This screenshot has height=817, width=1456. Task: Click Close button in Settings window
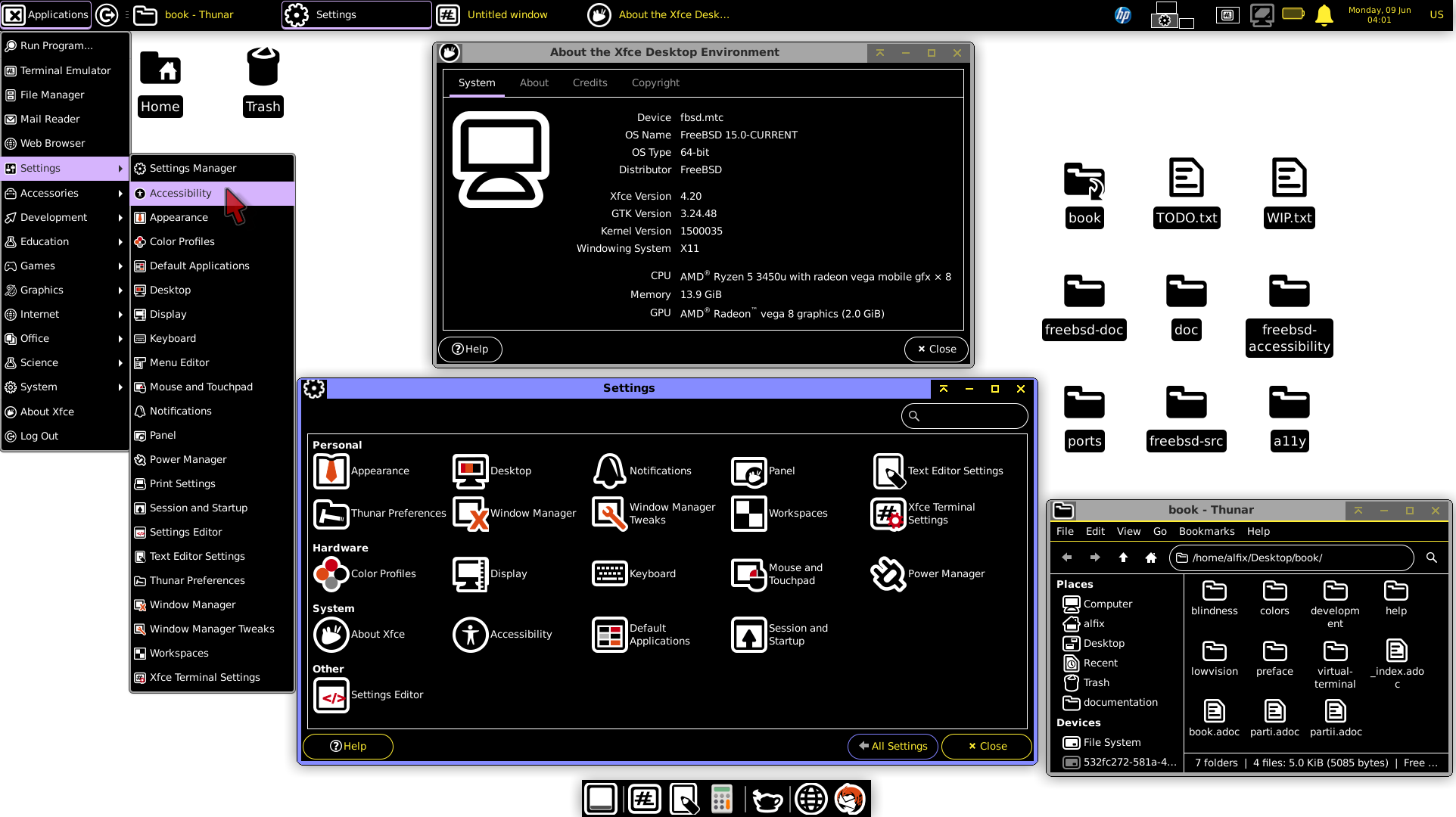(x=987, y=746)
